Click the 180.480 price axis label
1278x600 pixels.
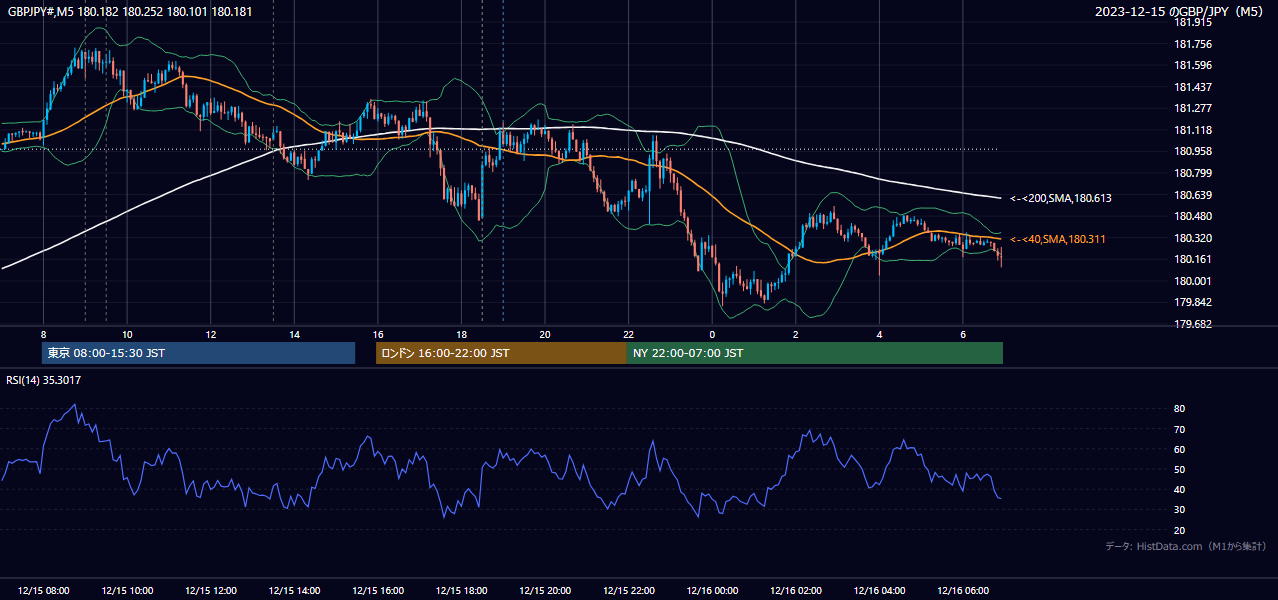point(1192,216)
